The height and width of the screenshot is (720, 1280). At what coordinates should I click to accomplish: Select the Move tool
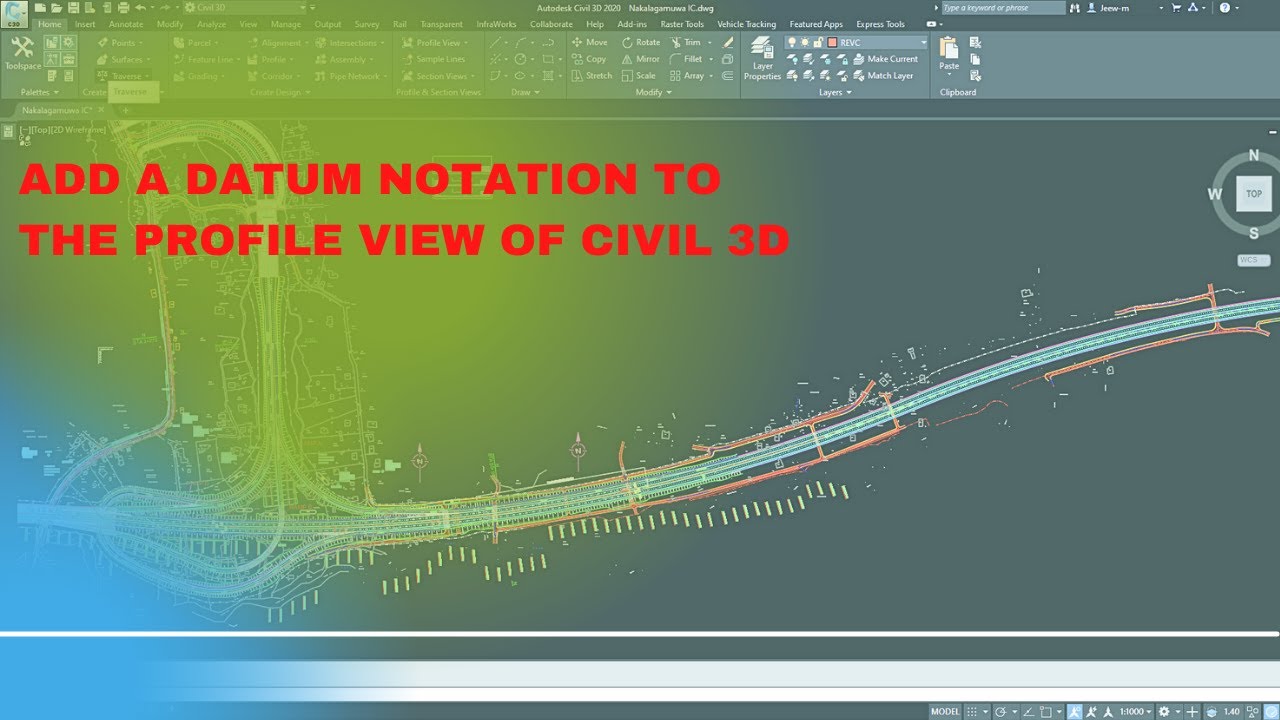[588, 42]
